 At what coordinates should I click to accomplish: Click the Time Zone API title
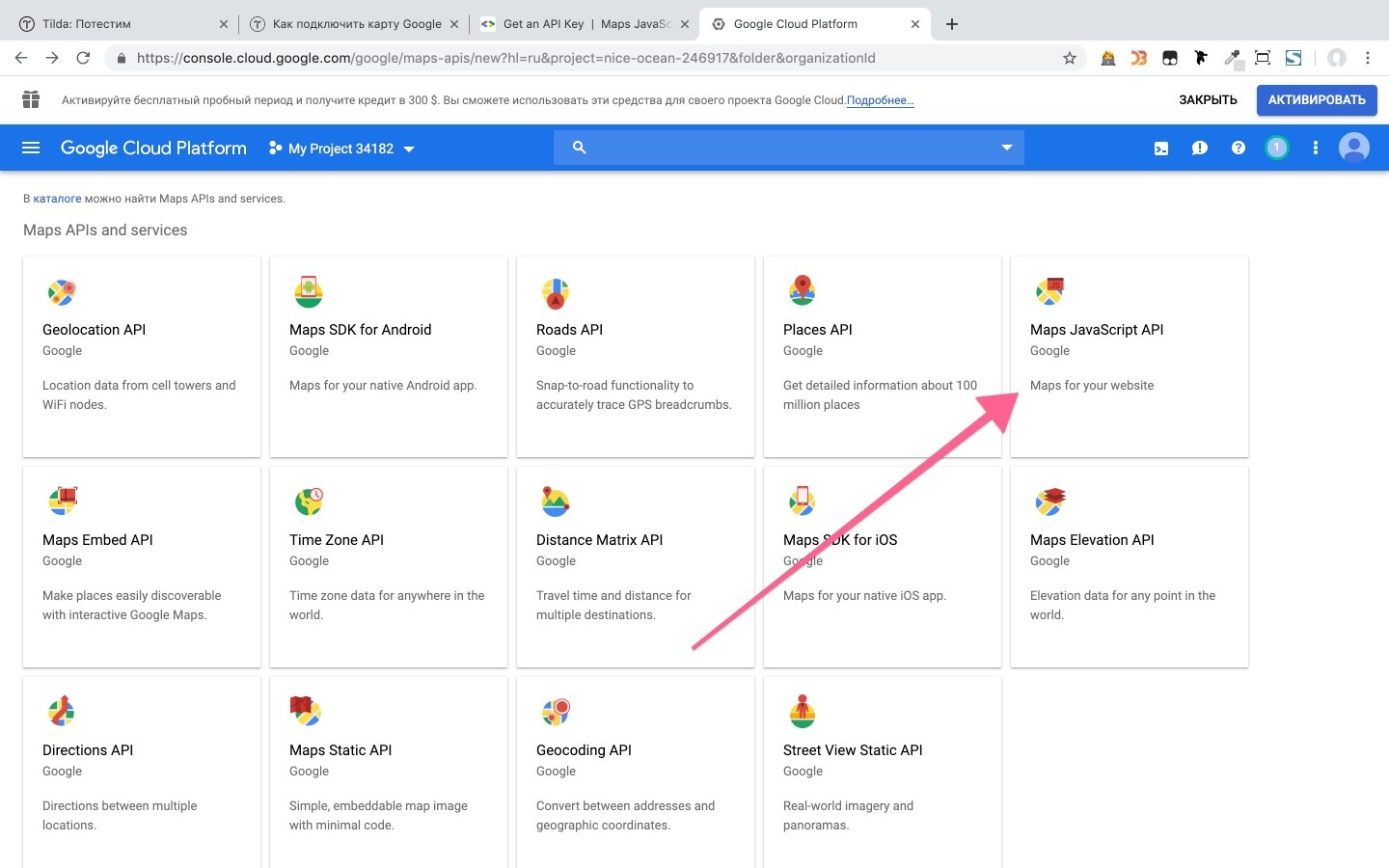point(337,540)
